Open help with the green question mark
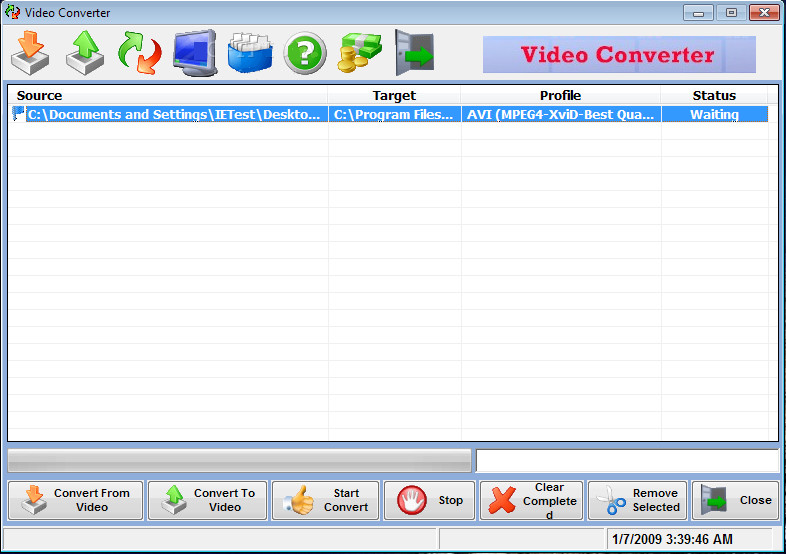 [305, 53]
